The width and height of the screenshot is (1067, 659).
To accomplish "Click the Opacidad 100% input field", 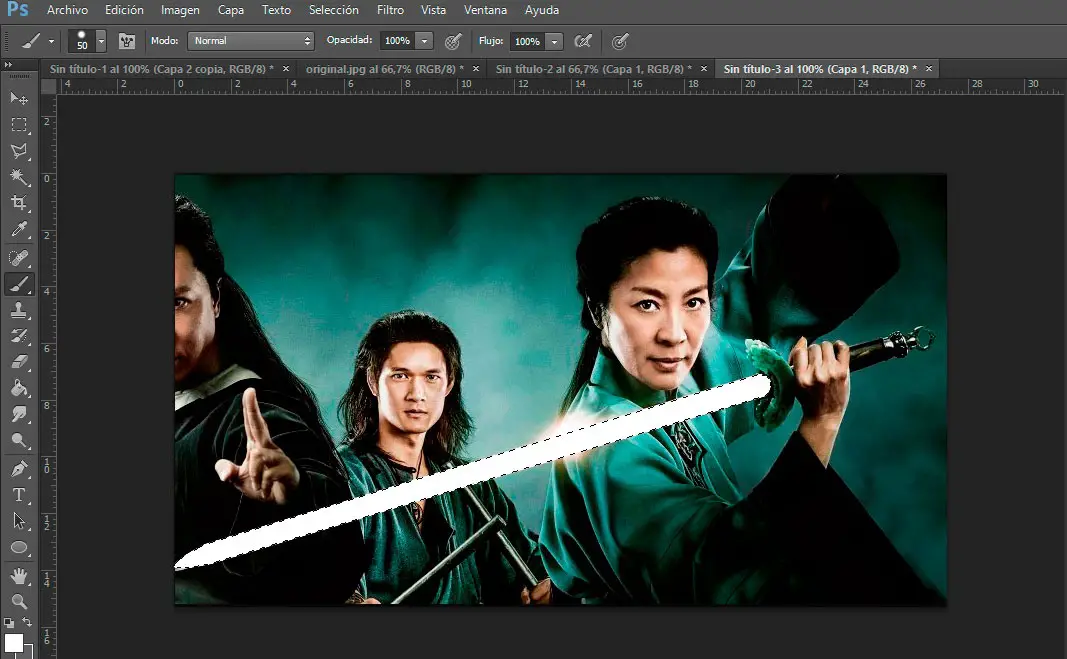I will (x=397, y=41).
